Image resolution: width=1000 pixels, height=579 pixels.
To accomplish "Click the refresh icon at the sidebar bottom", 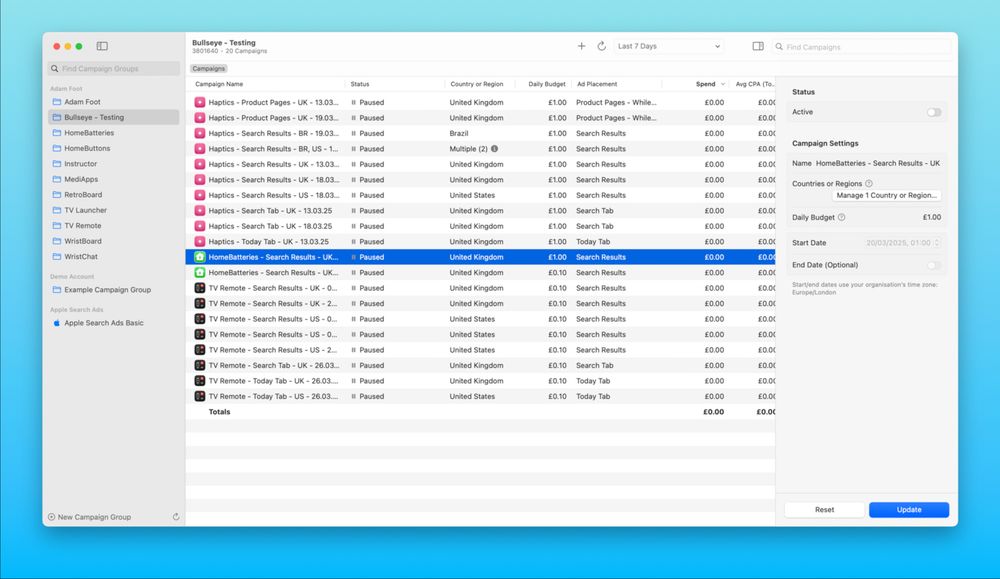I will point(176,517).
